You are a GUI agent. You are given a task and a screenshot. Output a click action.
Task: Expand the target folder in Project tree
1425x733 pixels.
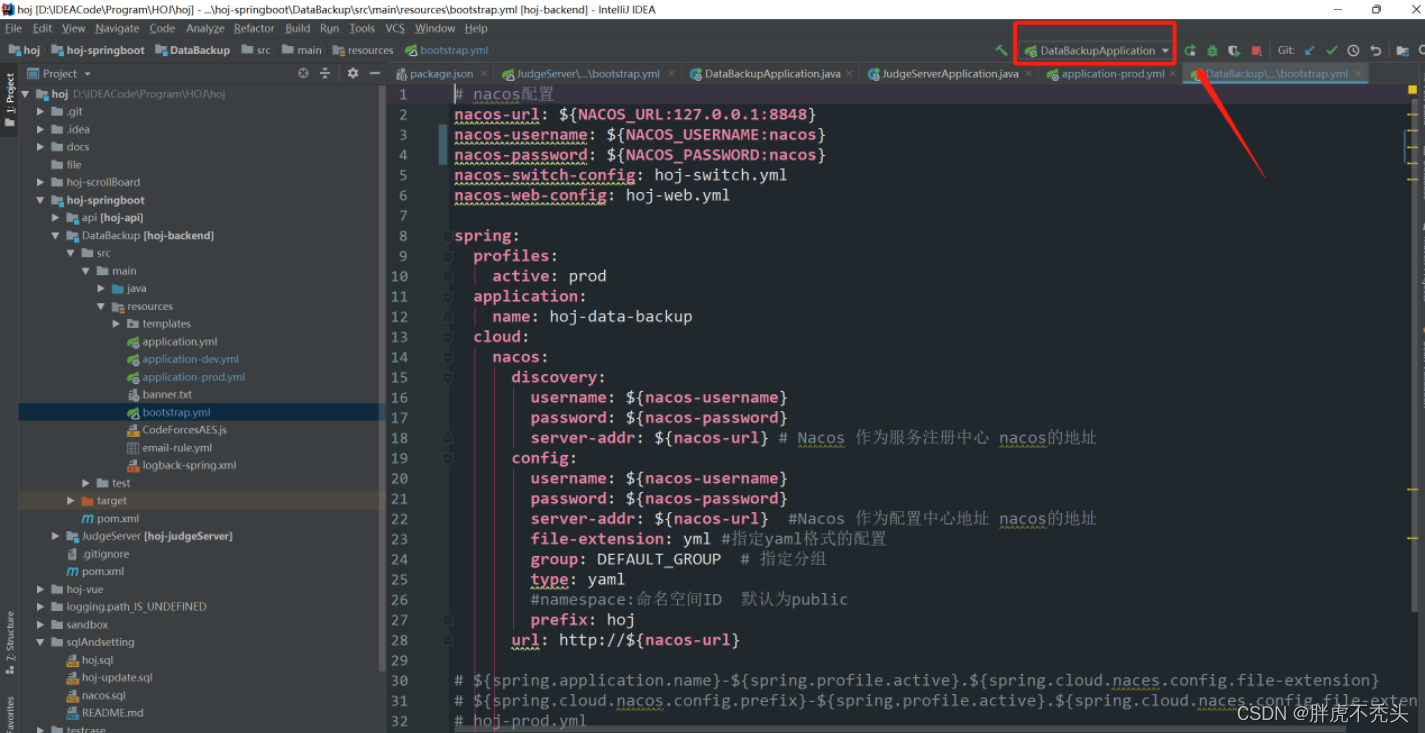point(71,501)
